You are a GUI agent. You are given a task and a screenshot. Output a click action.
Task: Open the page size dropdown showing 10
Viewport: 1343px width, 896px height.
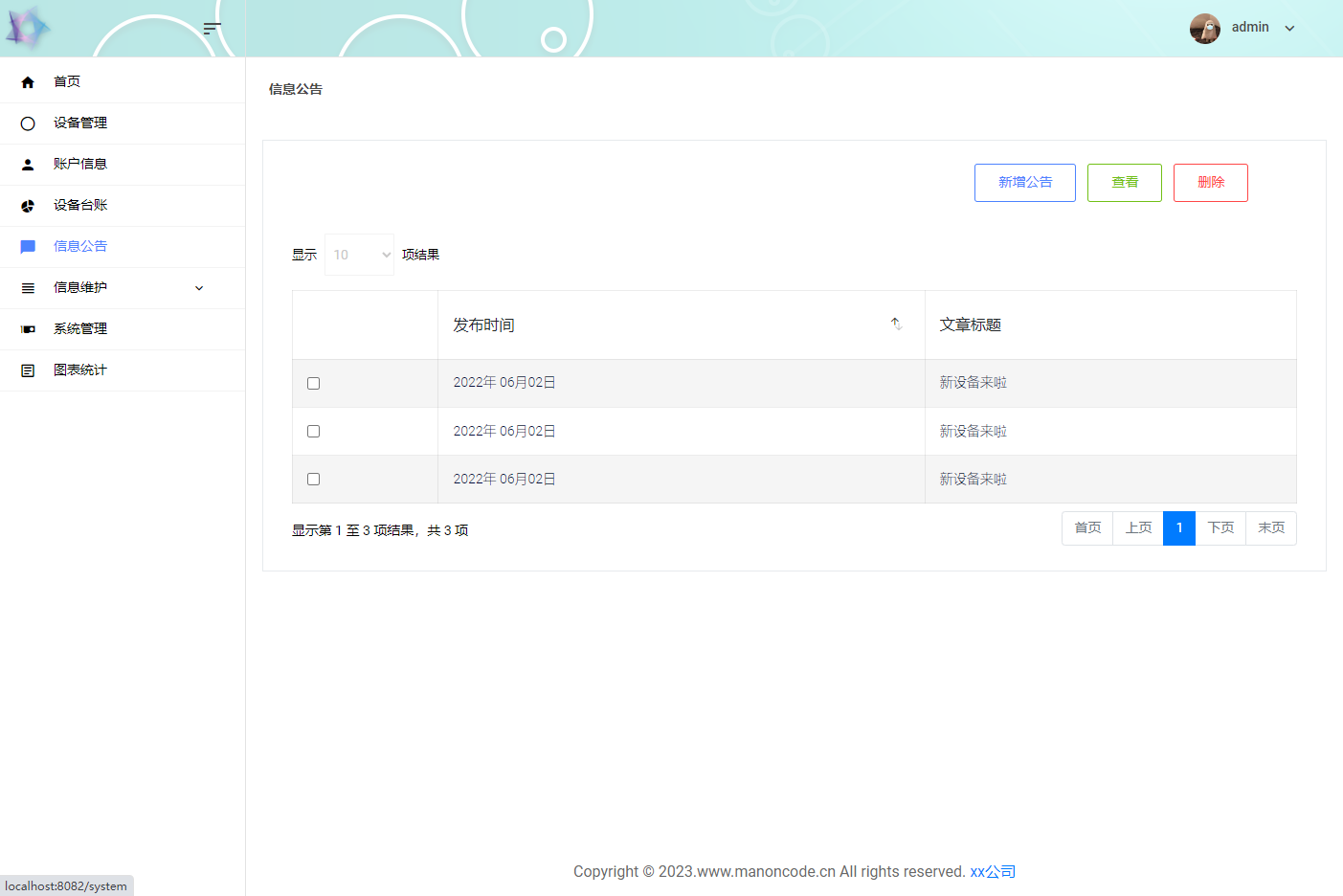359,255
